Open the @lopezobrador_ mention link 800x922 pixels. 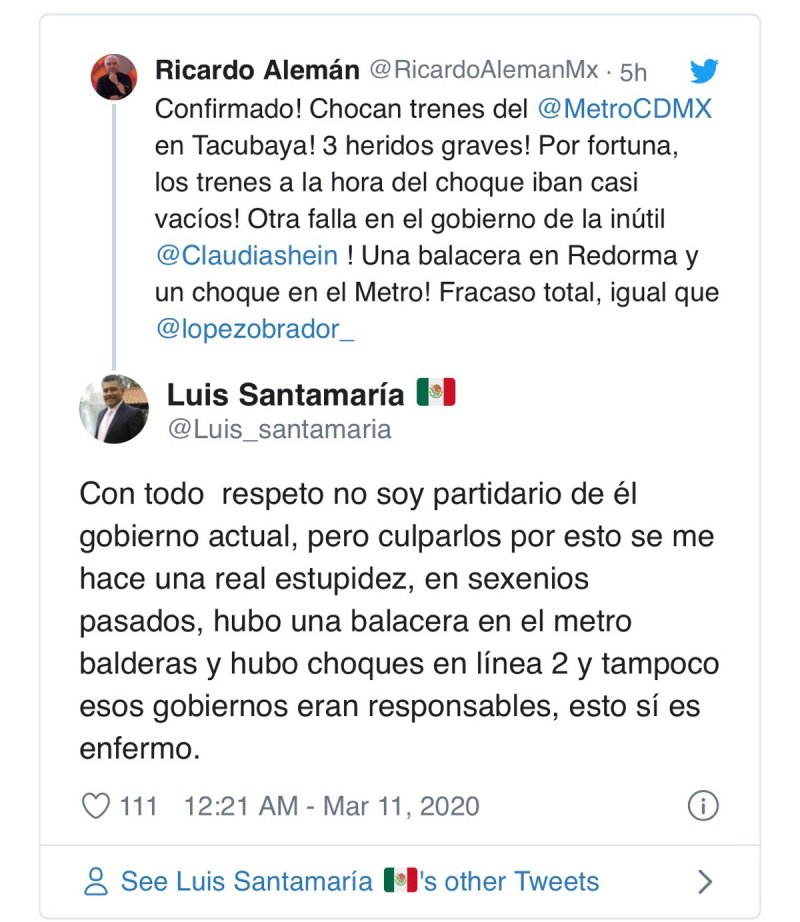coord(255,329)
